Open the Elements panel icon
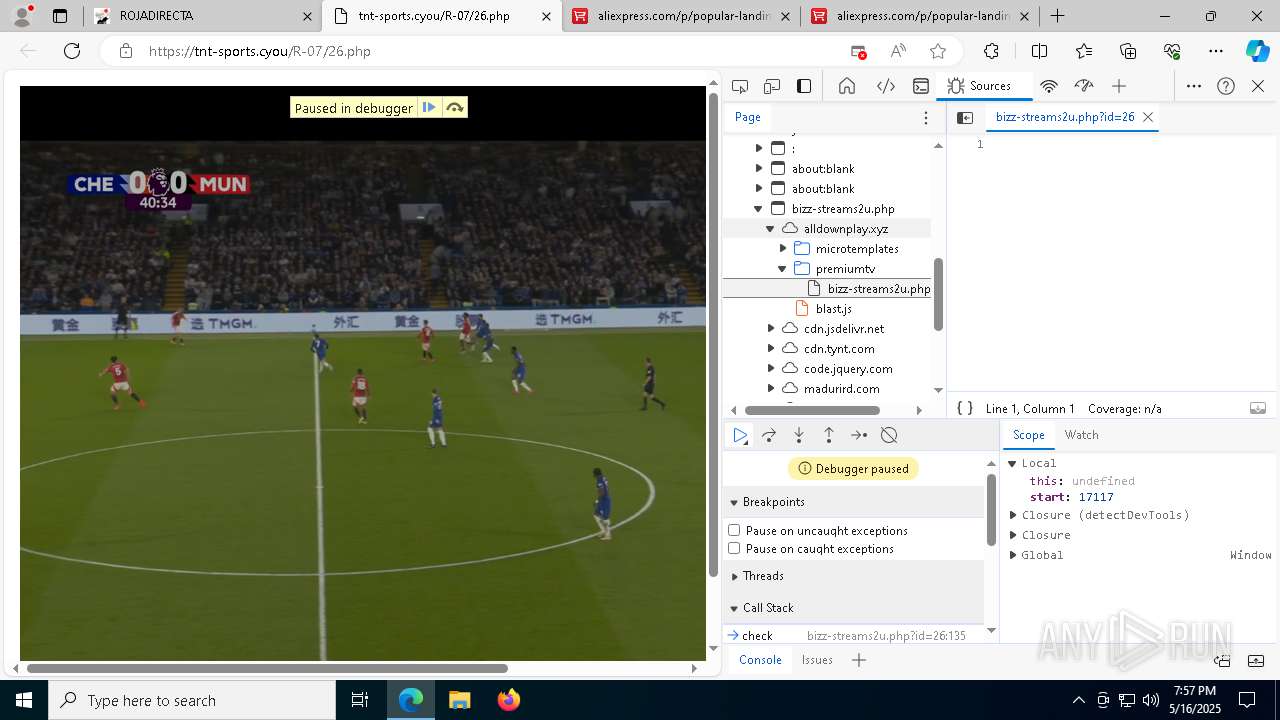 click(x=886, y=86)
